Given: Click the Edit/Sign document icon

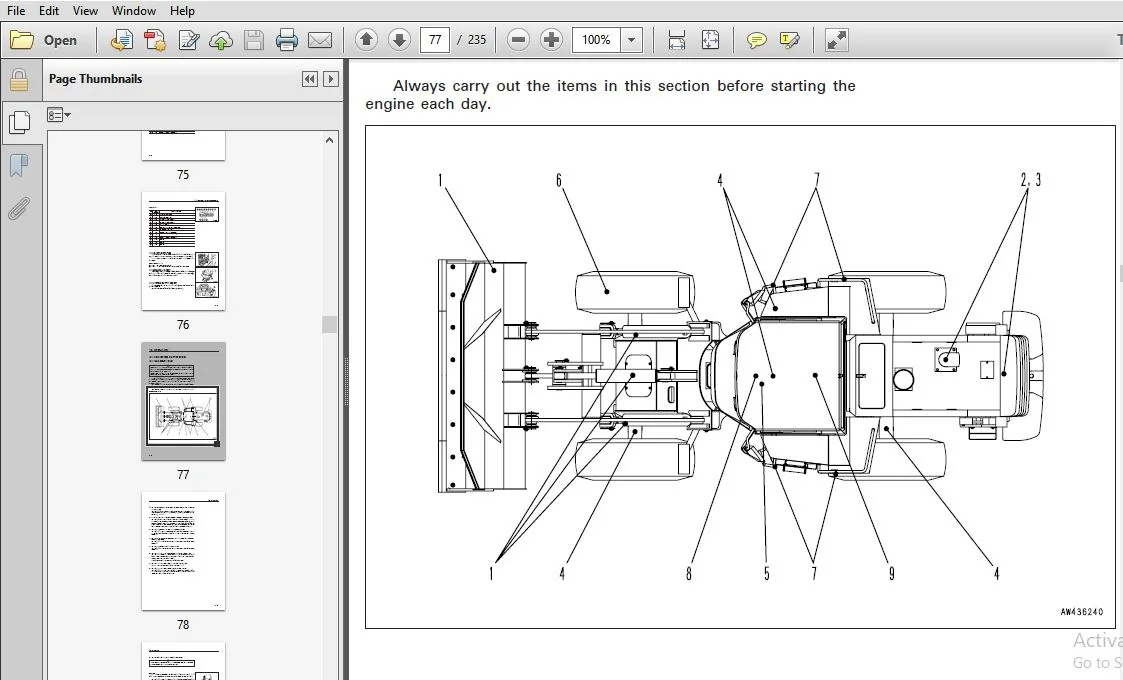Looking at the screenshot, I should click(188, 40).
